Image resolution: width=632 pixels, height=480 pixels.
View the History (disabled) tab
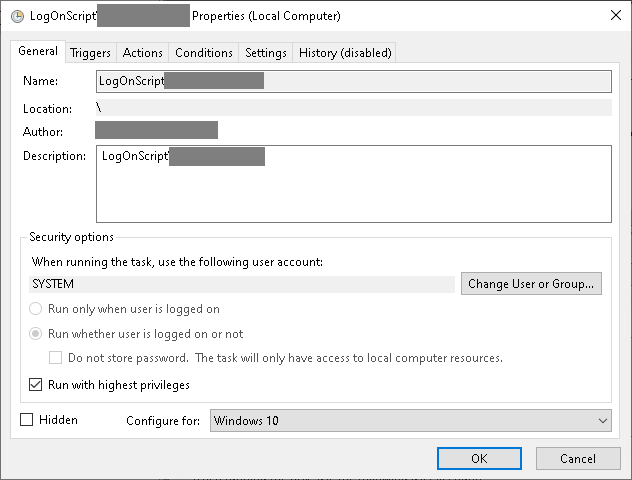click(345, 53)
